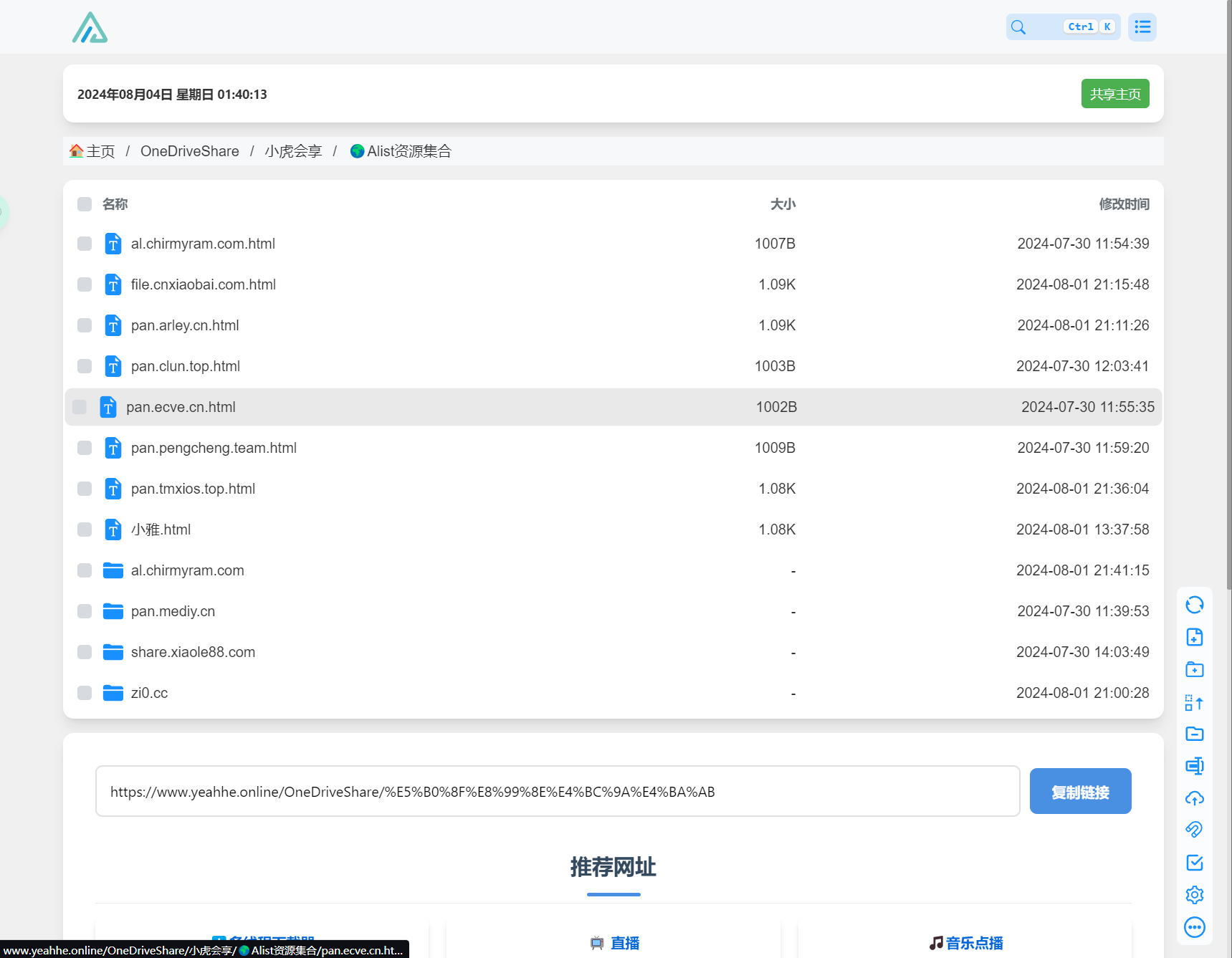Sort files by the 修改时间 column header

click(x=1124, y=204)
